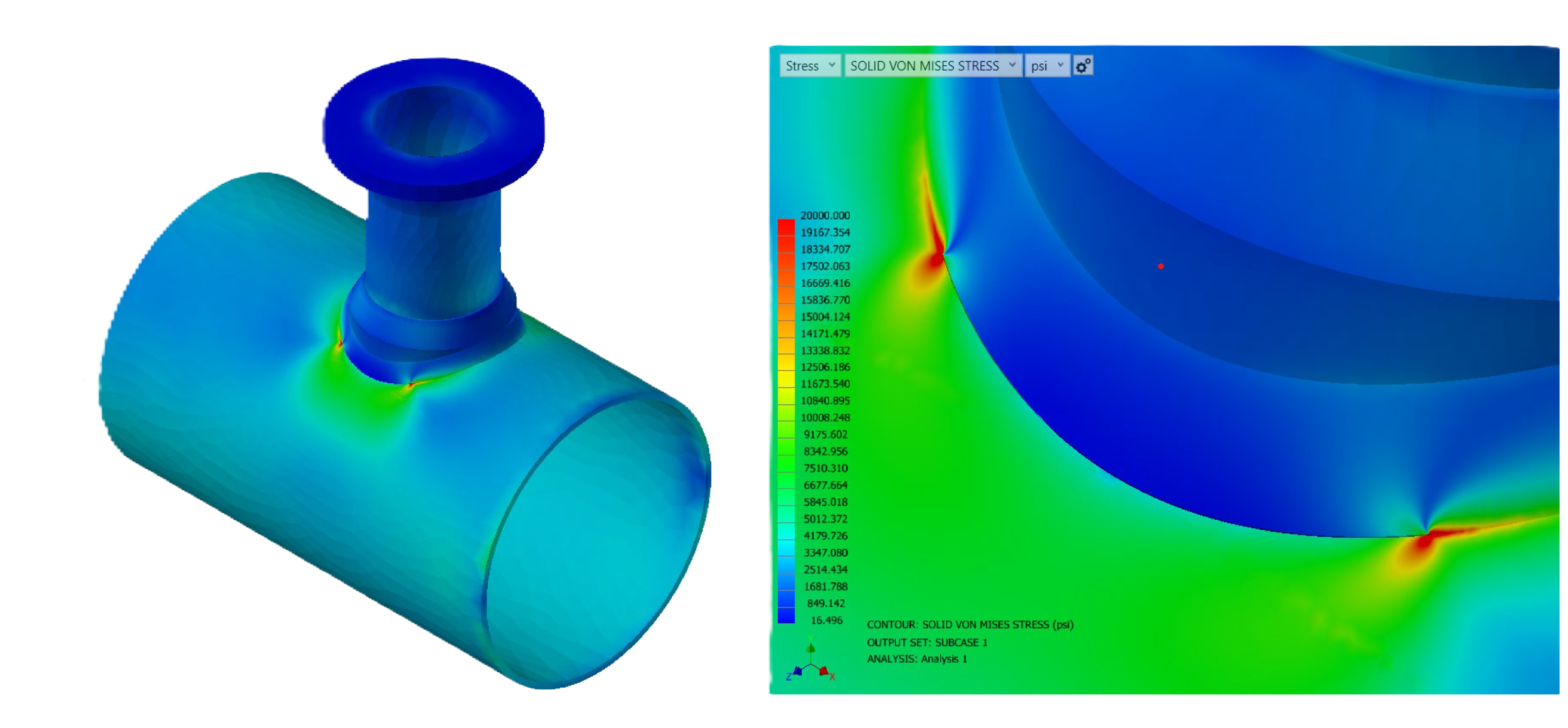Viewport: 1568px width, 728px height.
Task: Click the 10008.248 legend value label
Action: pos(825,418)
